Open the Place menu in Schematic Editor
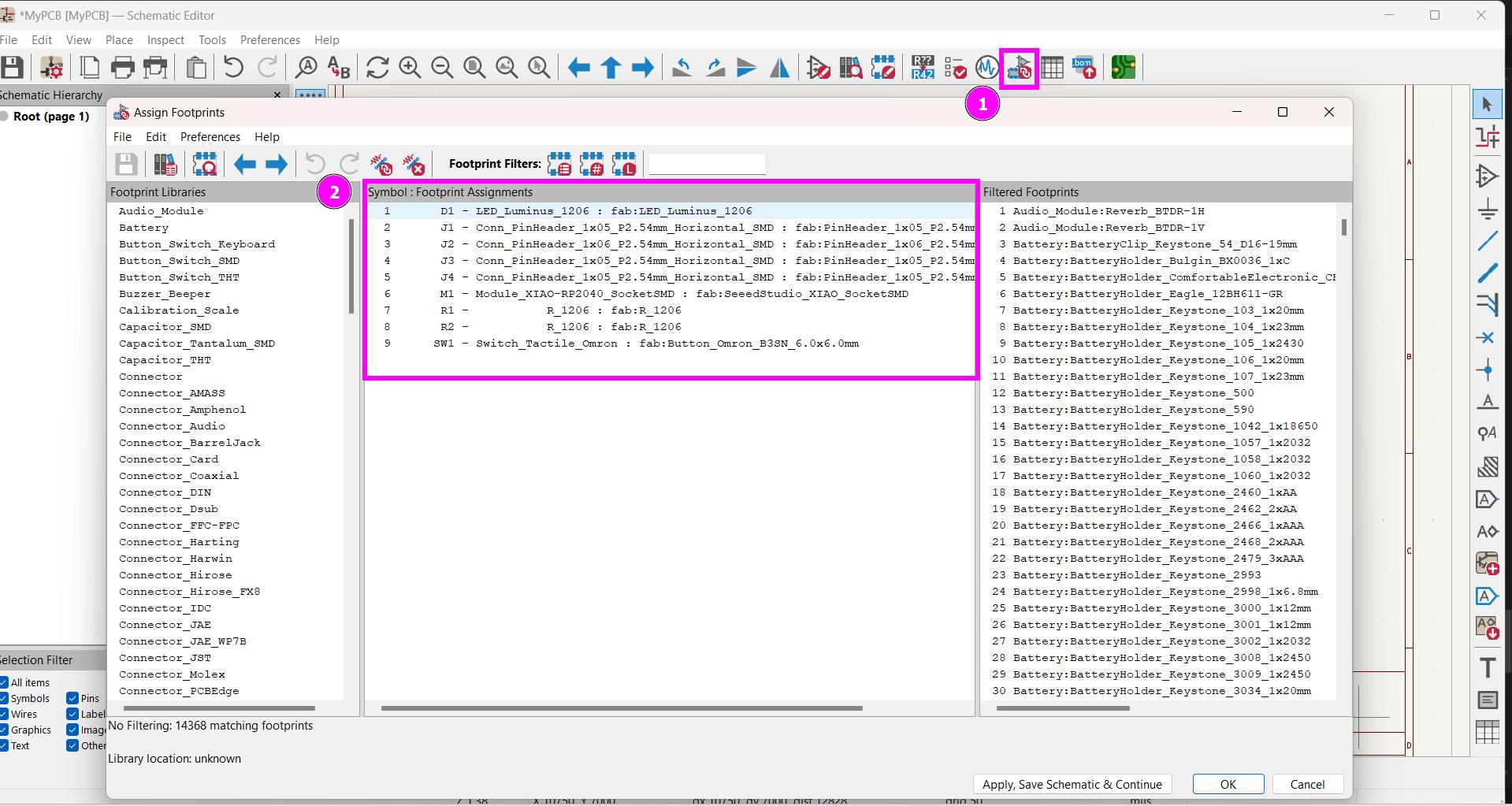 [x=119, y=40]
